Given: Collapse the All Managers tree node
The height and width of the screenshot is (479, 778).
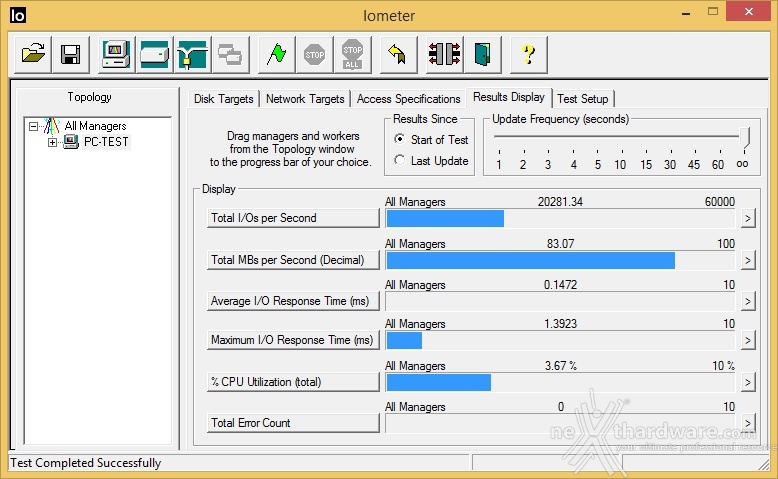Looking at the screenshot, I should [33, 126].
